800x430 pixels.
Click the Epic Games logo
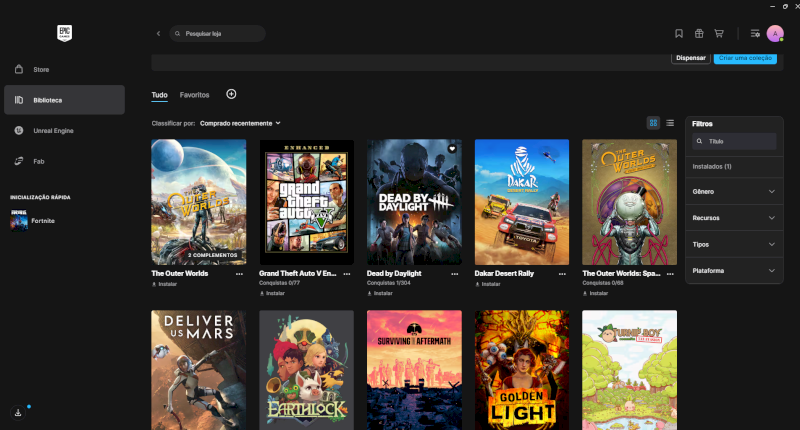tap(64, 34)
